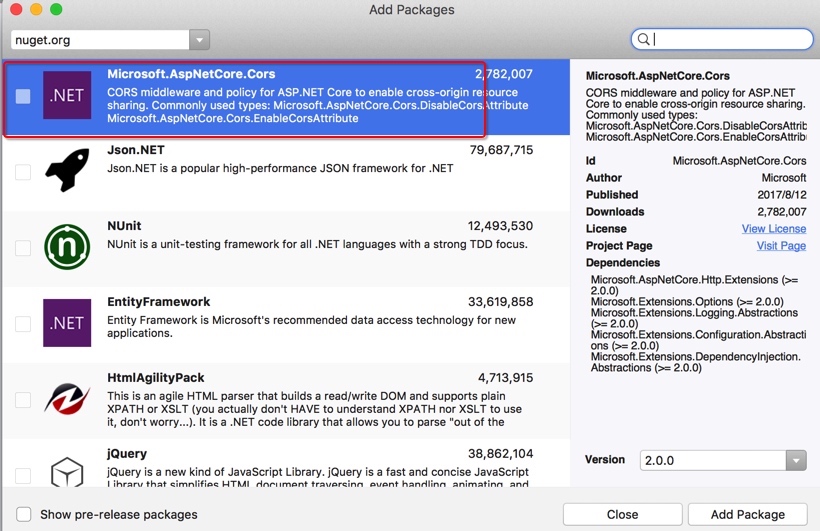The image size is (820, 531).
Task: Click the Author value Microsoft
Action: (784, 178)
